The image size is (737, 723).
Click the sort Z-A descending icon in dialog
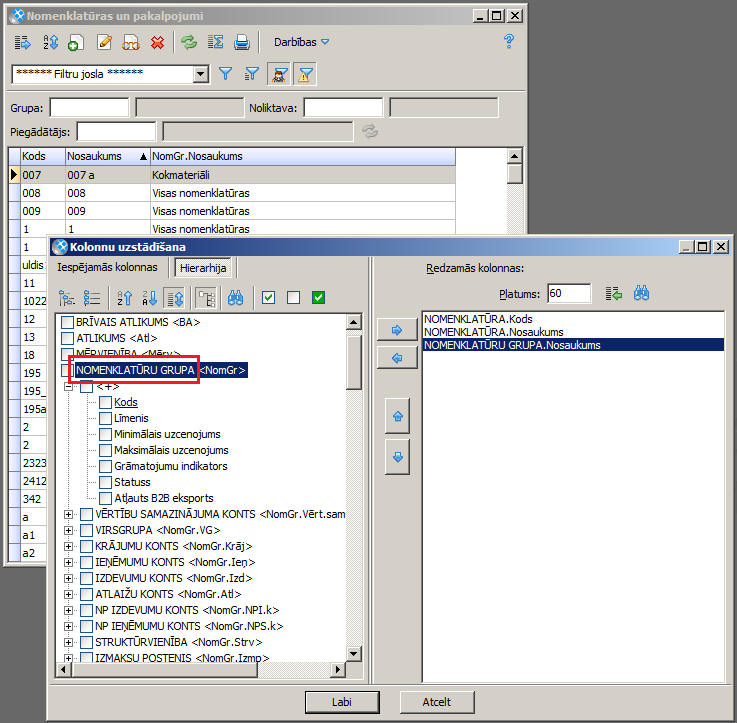[x=150, y=298]
